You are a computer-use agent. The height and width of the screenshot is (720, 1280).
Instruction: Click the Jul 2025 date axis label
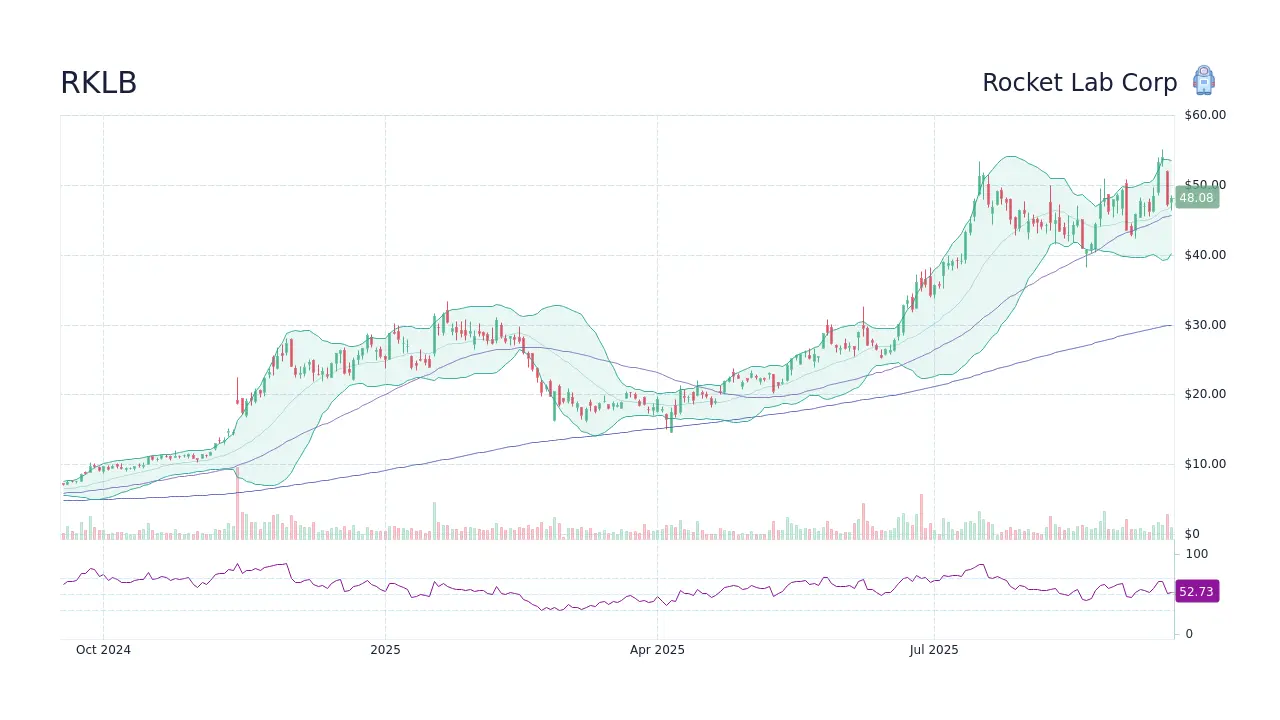pyautogui.click(x=934, y=650)
